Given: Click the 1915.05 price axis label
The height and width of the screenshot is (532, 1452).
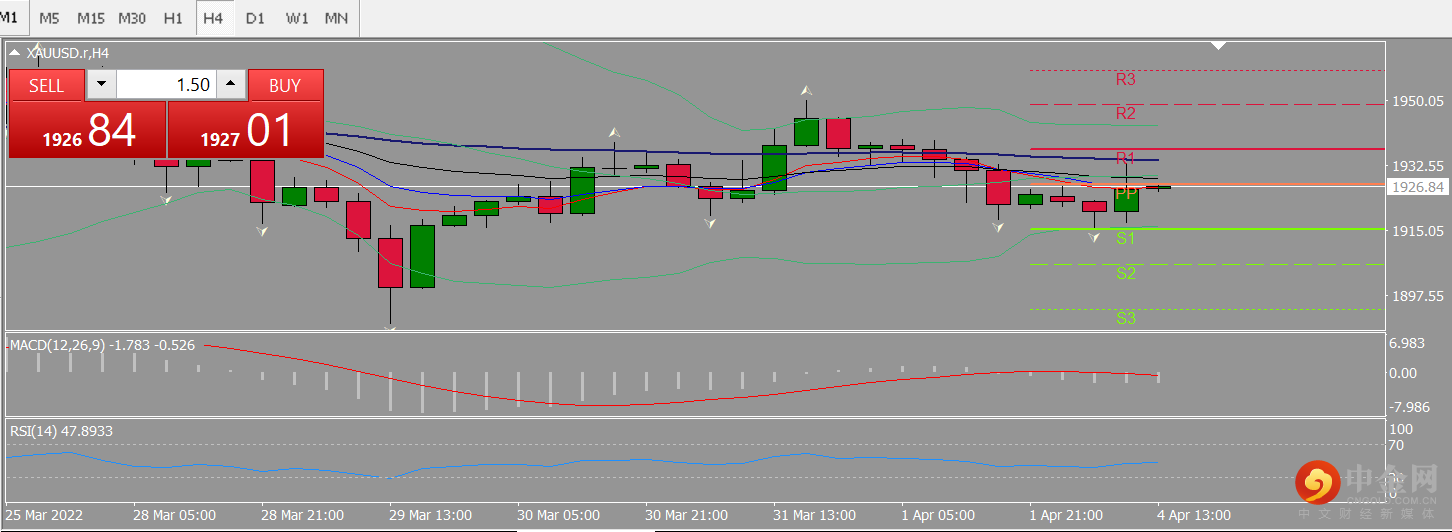Looking at the screenshot, I should pyautogui.click(x=1418, y=231).
